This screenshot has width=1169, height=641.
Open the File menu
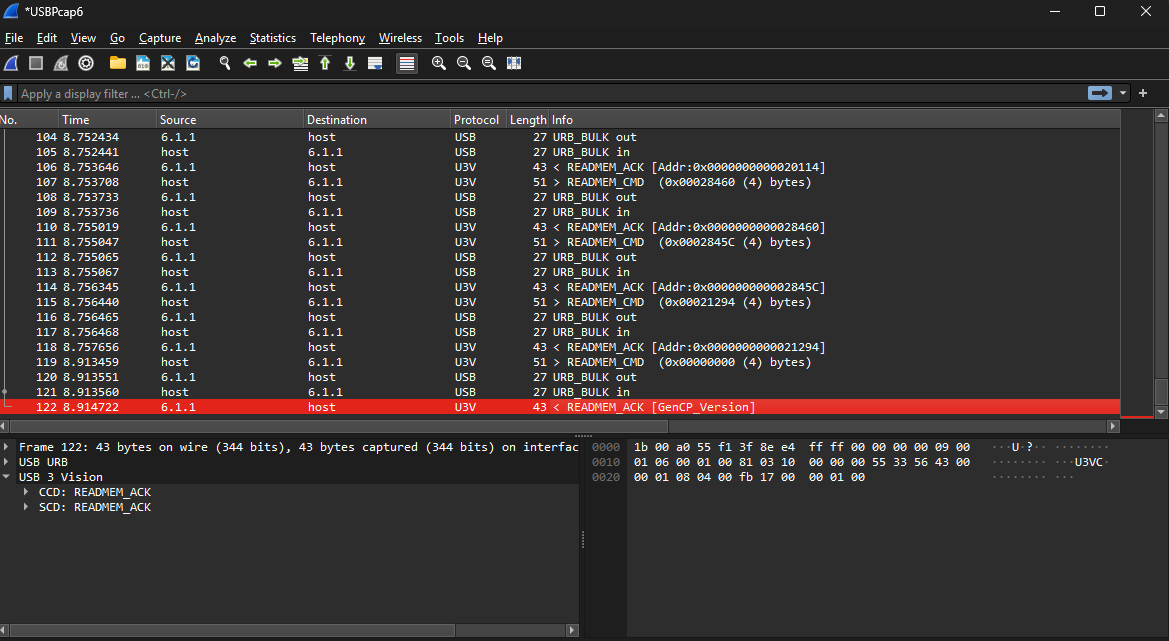[x=14, y=38]
